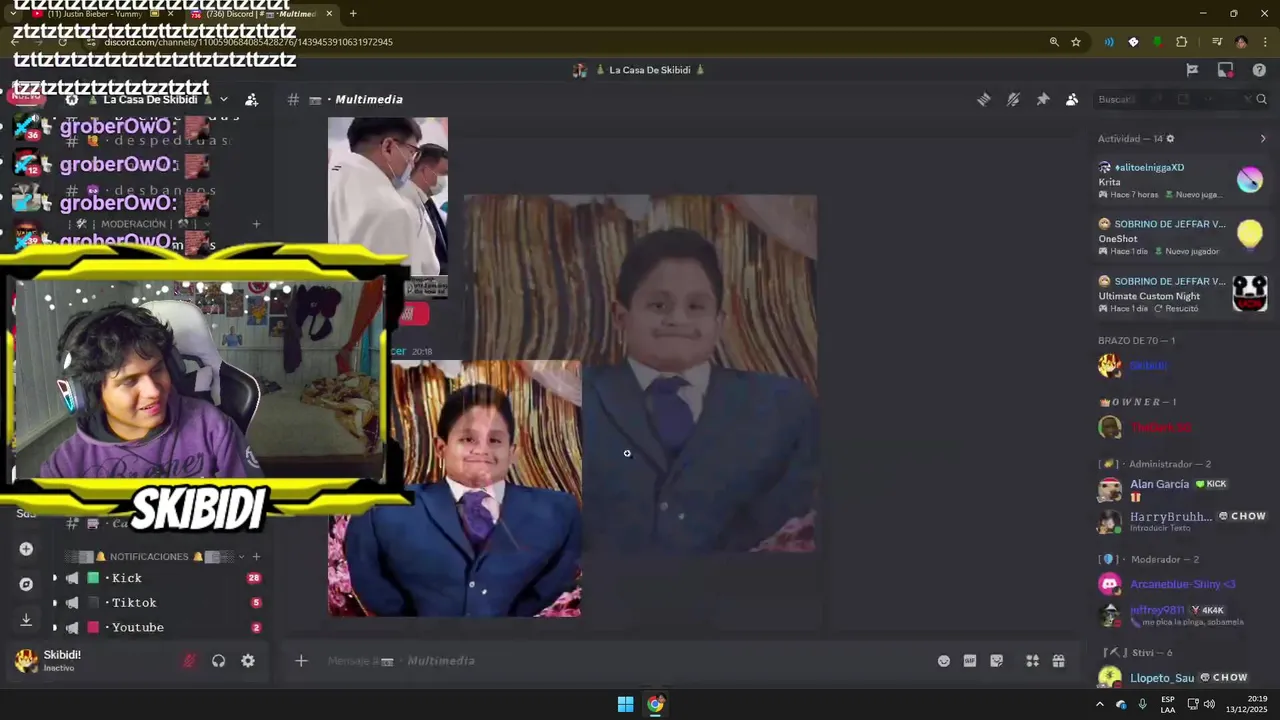Open the Tiktok announcement channel
This screenshot has width=1280, height=720.
coord(134,603)
